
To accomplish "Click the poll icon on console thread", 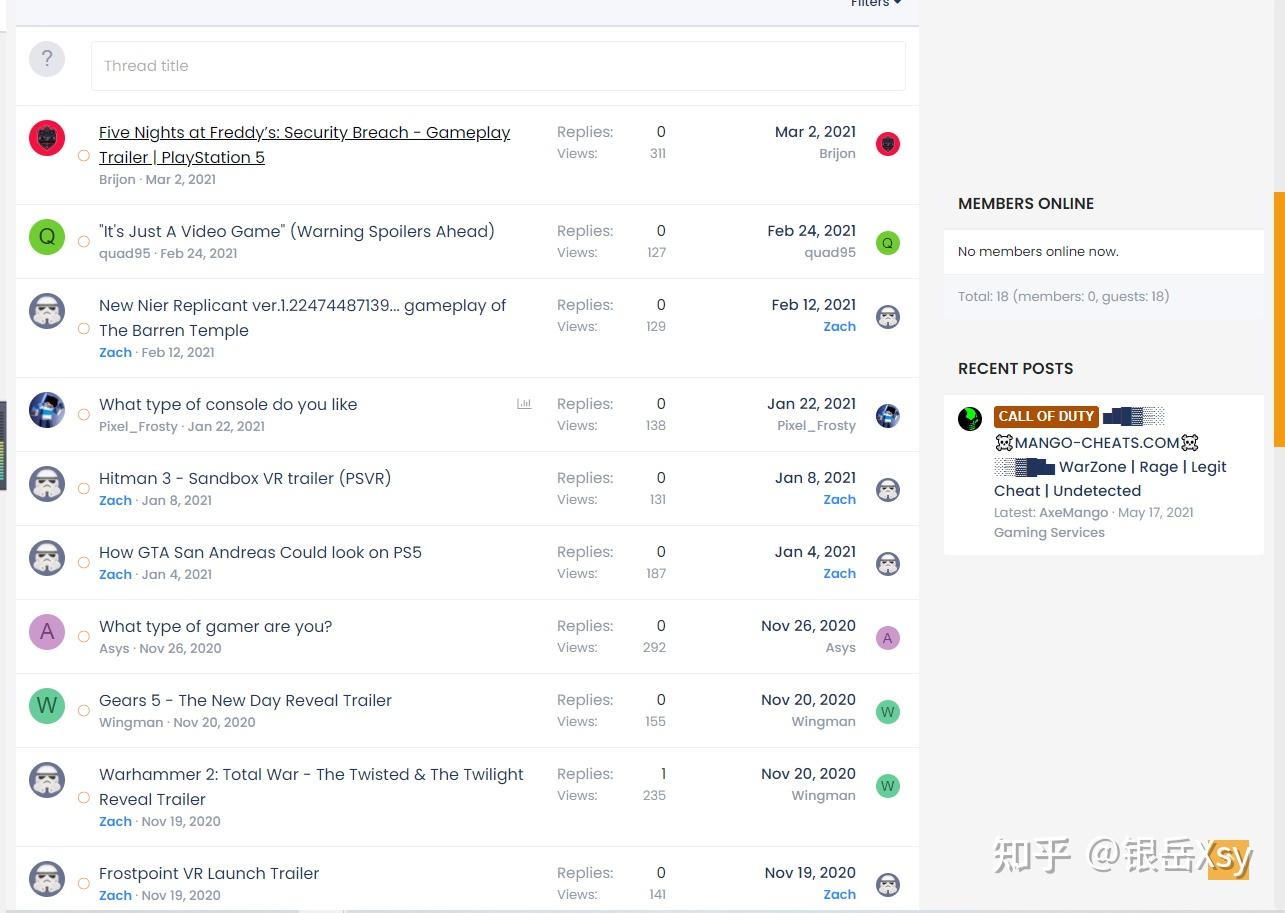I will coord(524,404).
